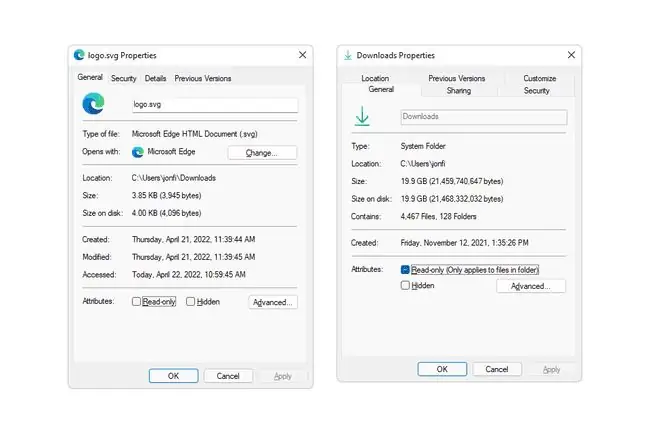Click the Edge icon in logo.svg title bar
Screen dimensions: 650x433
click(79, 55)
